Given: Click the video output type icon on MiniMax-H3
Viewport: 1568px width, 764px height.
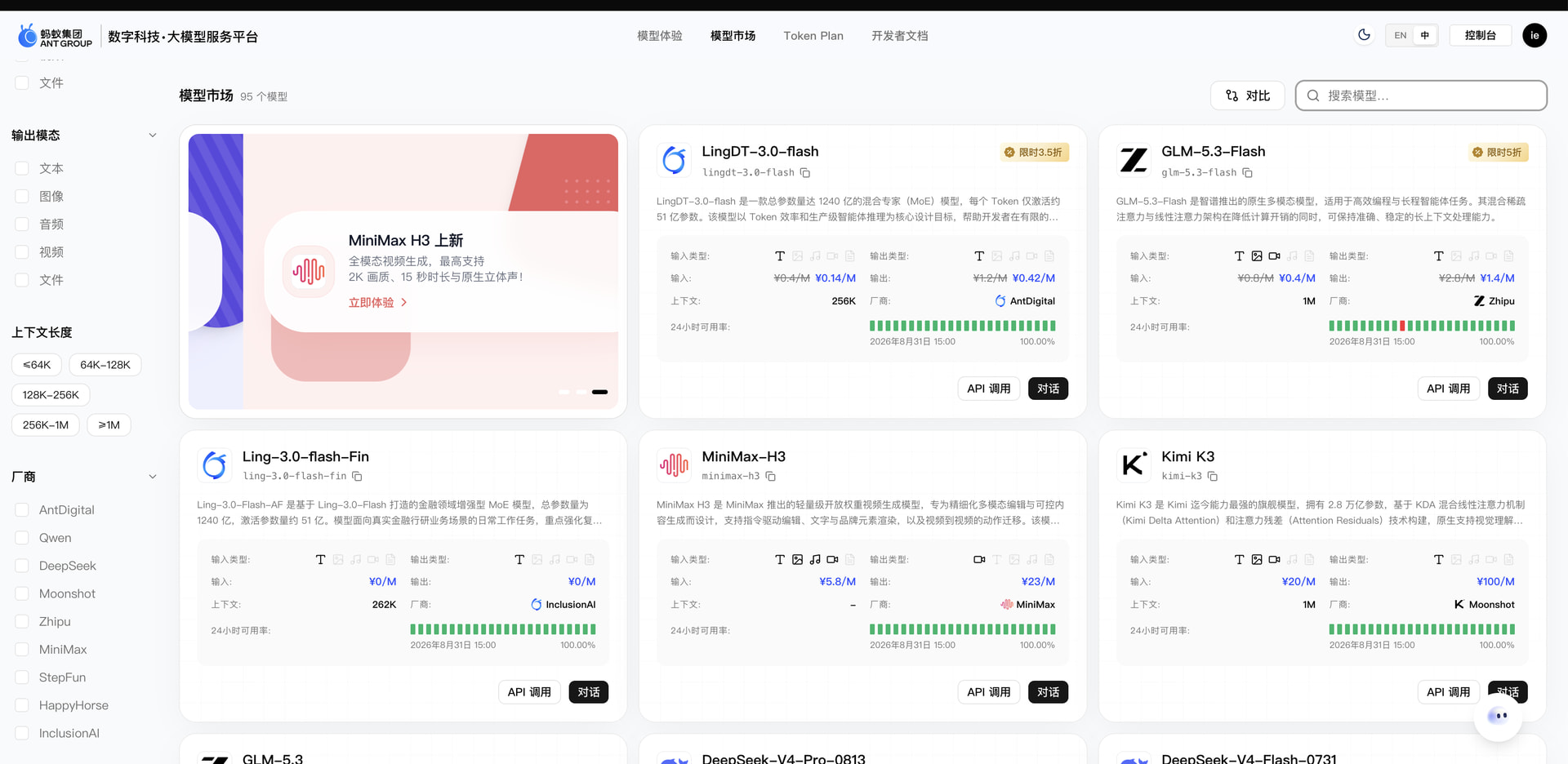Looking at the screenshot, I should (979, 560).
